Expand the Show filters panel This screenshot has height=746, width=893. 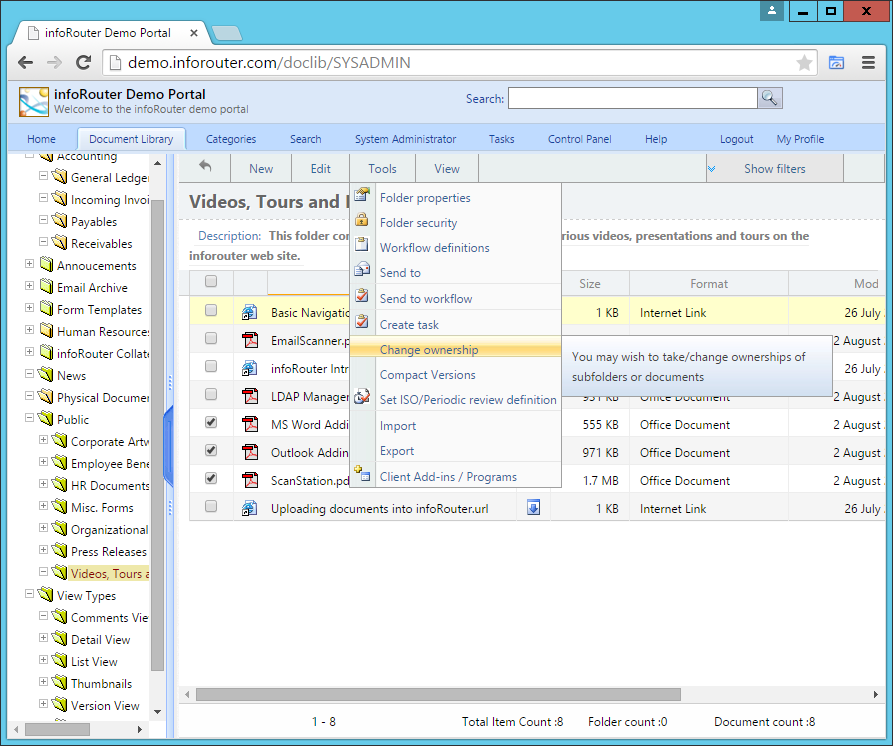point(775,169)
